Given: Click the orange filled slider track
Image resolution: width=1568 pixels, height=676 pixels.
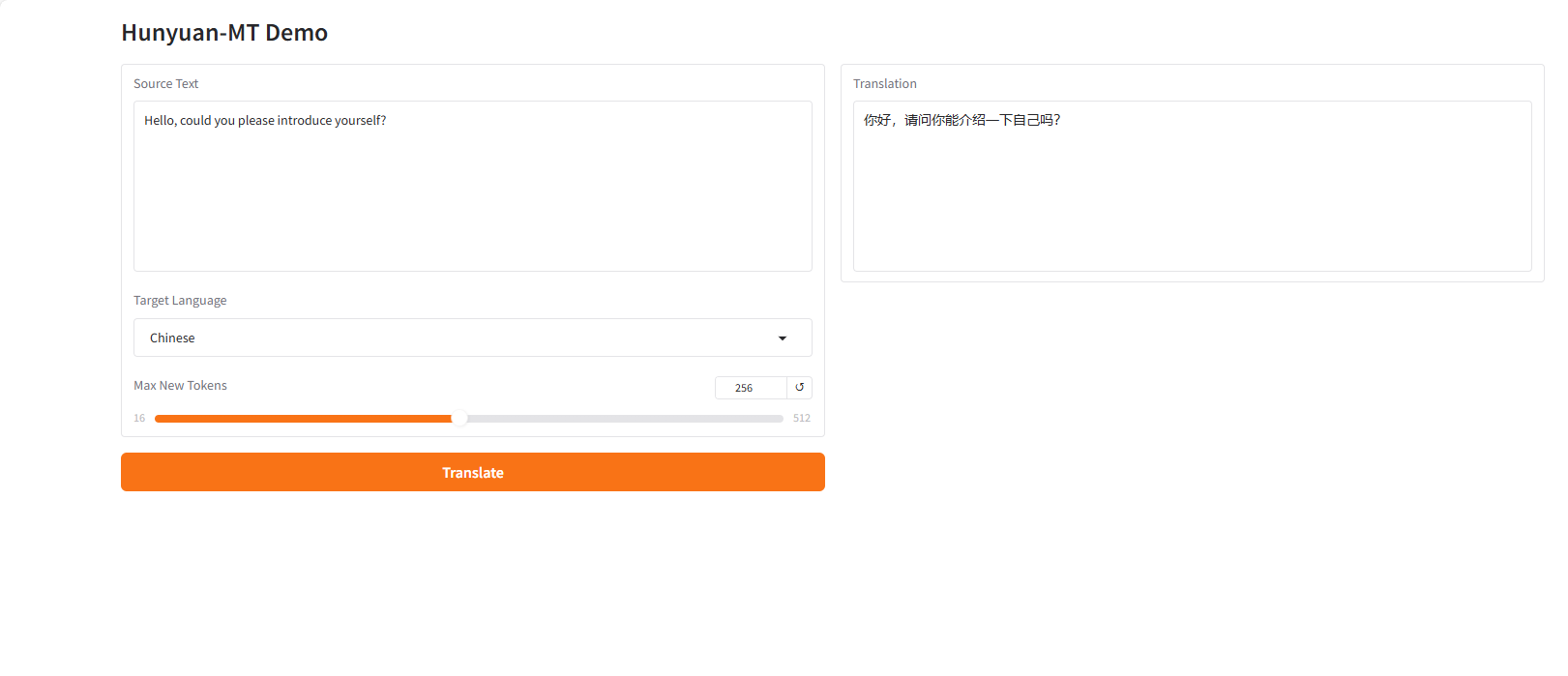Looking at the screenshot, I should pyautogui.click(x=302, y=419).
